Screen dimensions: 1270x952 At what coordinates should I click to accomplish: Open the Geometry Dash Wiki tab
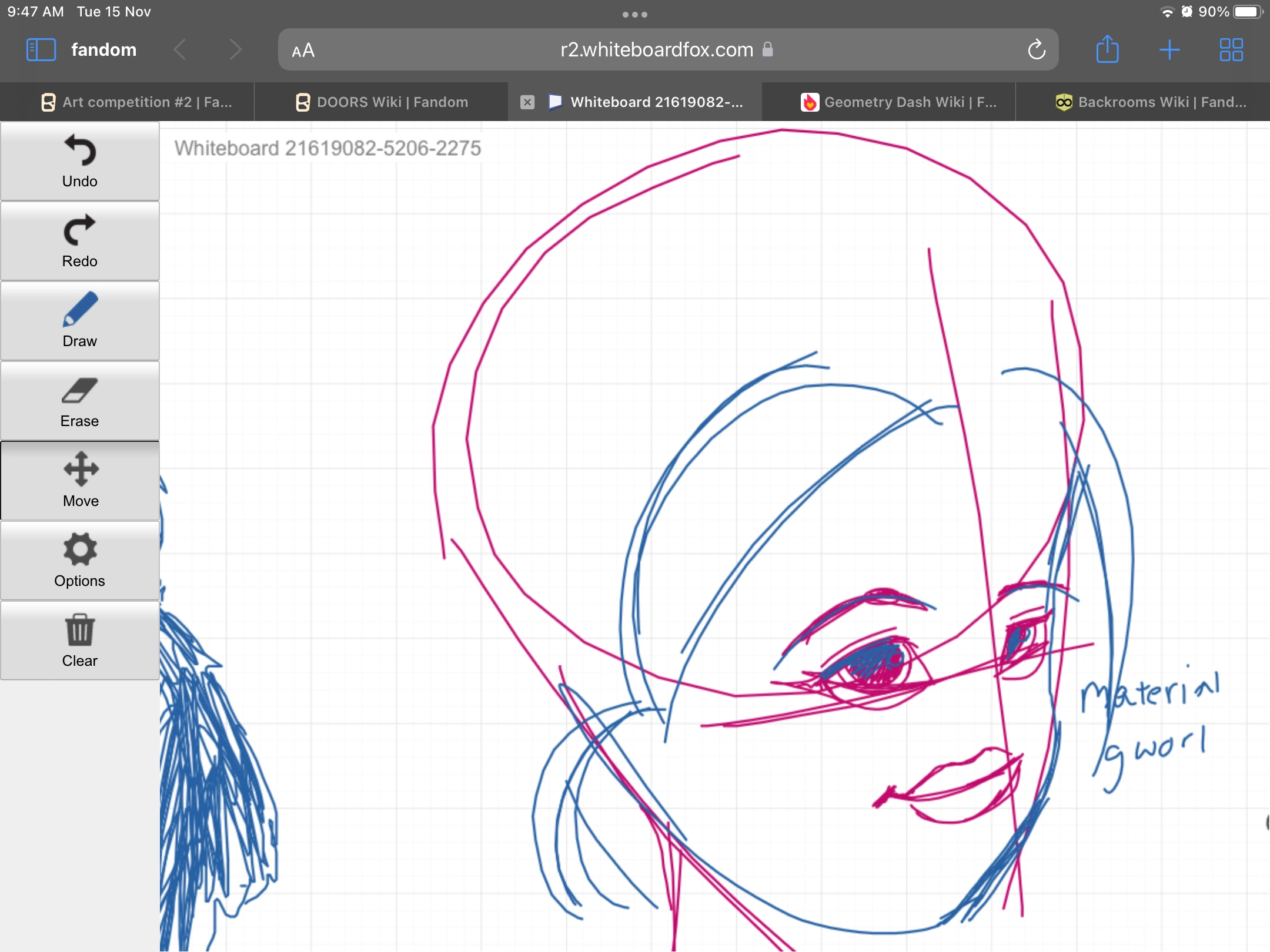898,102
